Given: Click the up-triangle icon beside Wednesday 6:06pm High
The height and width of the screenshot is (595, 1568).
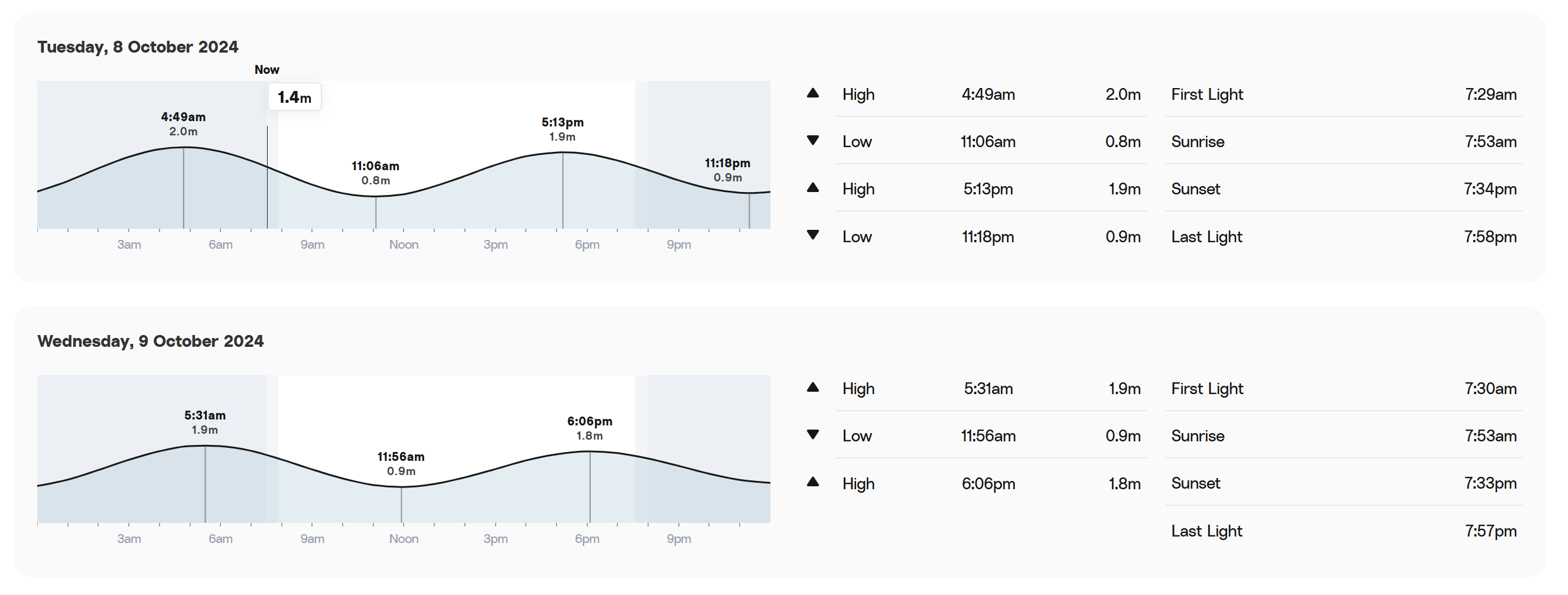Looking at the screenshot, I should 812,482.
